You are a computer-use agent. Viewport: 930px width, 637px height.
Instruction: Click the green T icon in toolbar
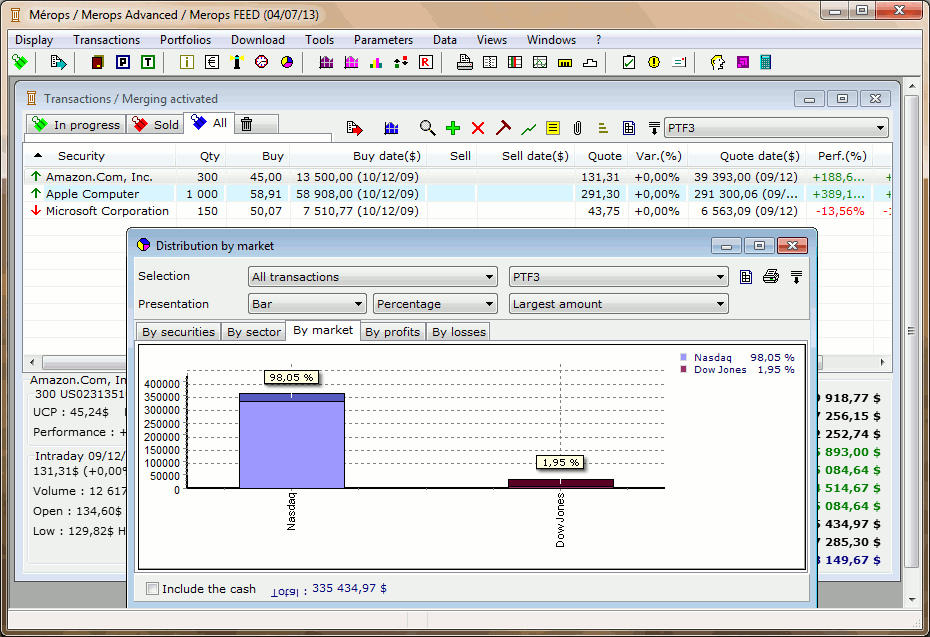click(x=148, y=62)
